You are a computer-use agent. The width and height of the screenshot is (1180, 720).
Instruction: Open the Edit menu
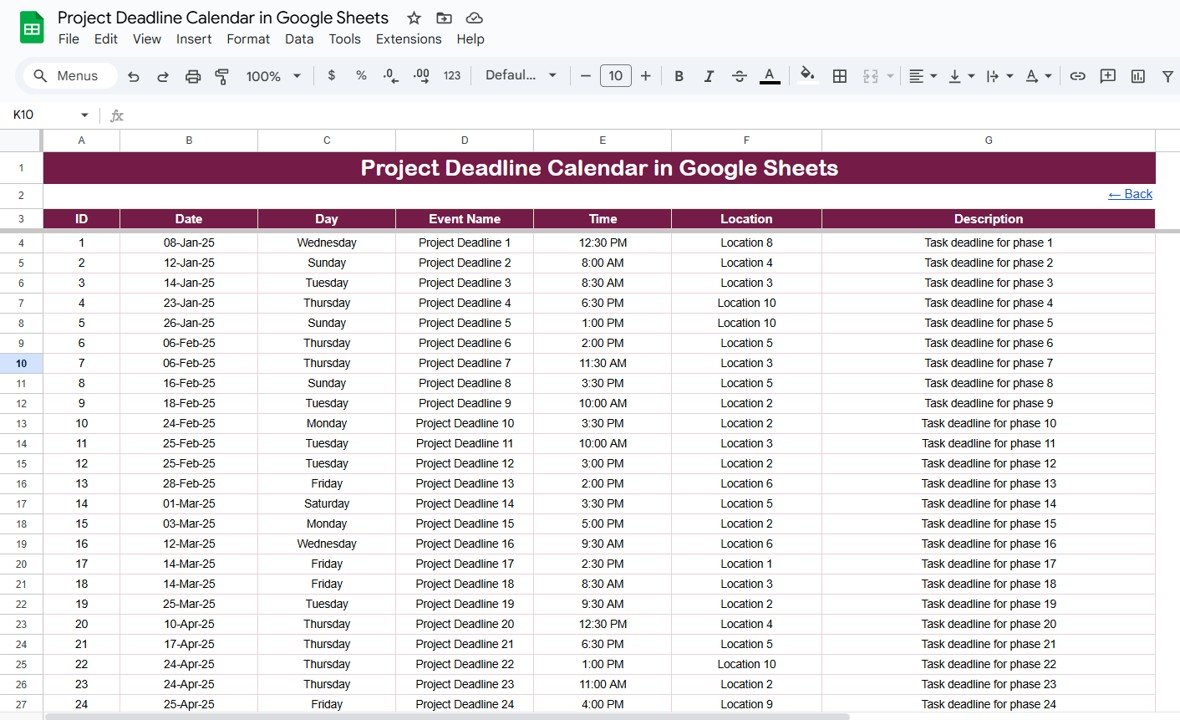click(105, 39)
